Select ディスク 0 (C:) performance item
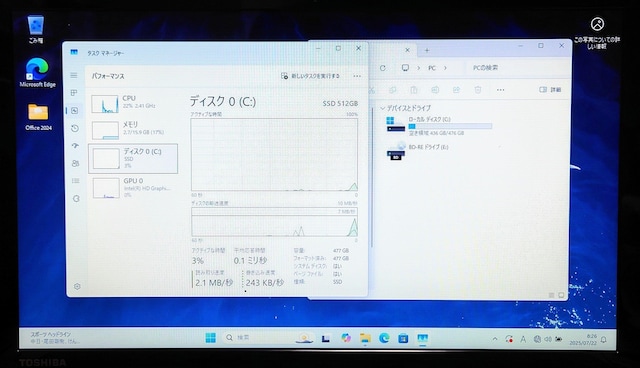 click(x=133, y=159)
